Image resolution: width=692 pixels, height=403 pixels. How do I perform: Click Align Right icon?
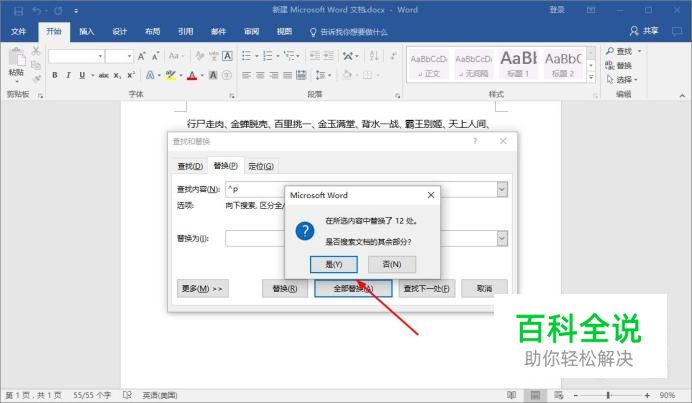coord(274,75)
